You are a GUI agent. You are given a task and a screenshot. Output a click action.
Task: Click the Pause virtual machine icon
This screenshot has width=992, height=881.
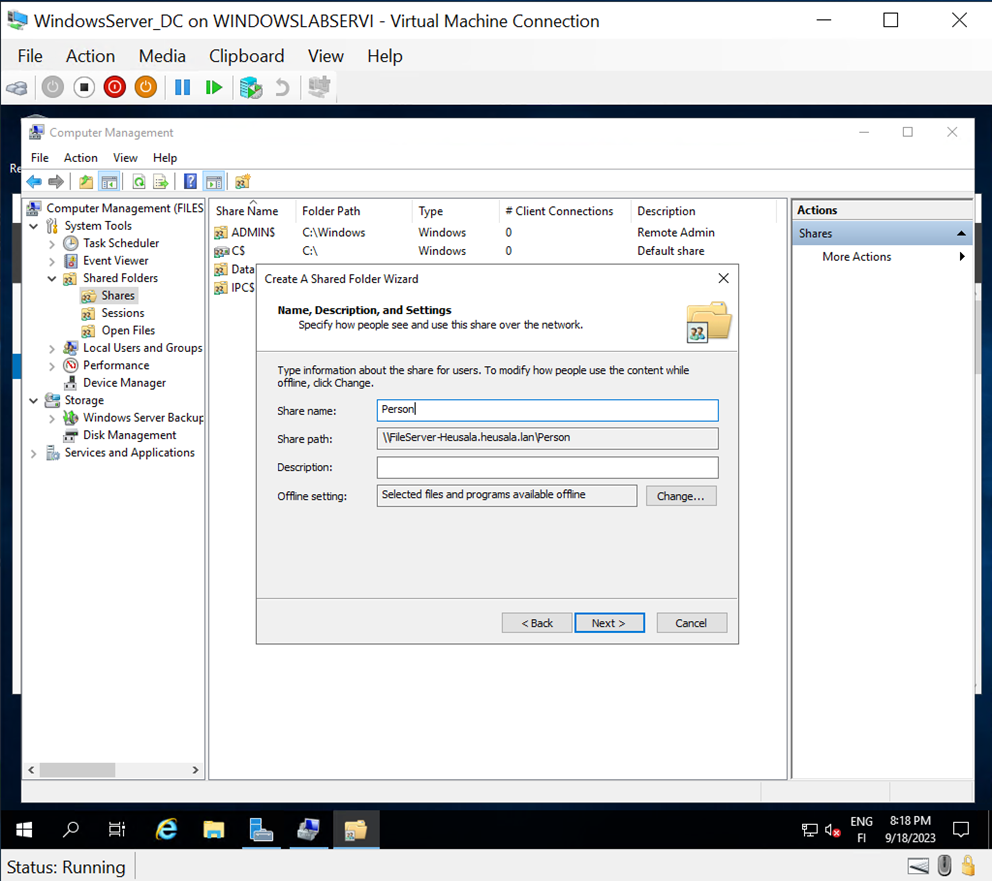(x=181, y=87)
